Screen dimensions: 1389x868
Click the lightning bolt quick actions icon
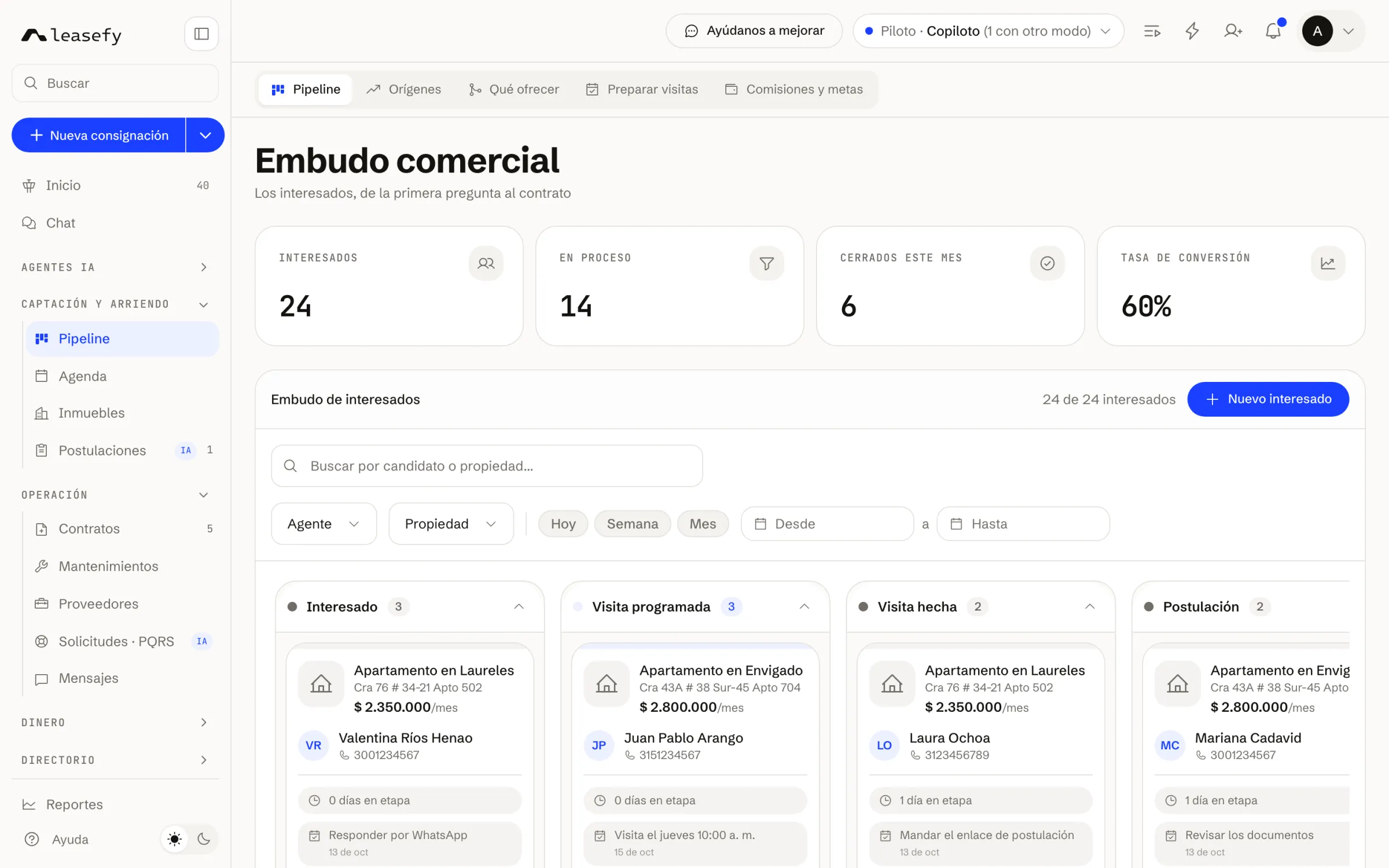[x=1192, y=31]
